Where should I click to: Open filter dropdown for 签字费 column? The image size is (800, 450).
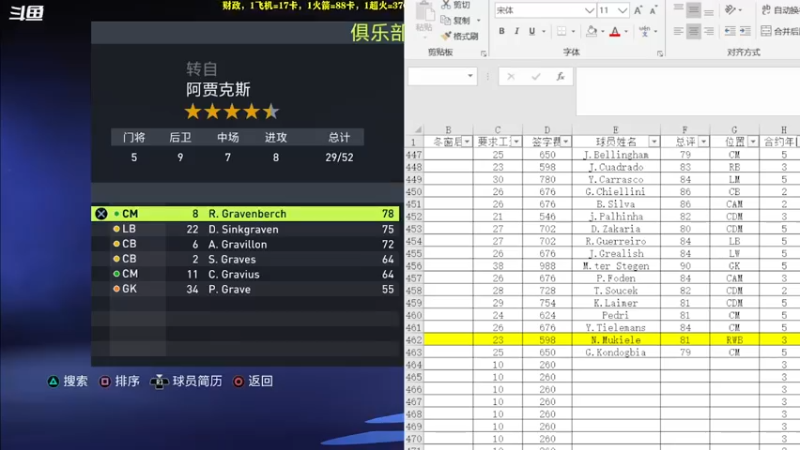coord(565,141)
